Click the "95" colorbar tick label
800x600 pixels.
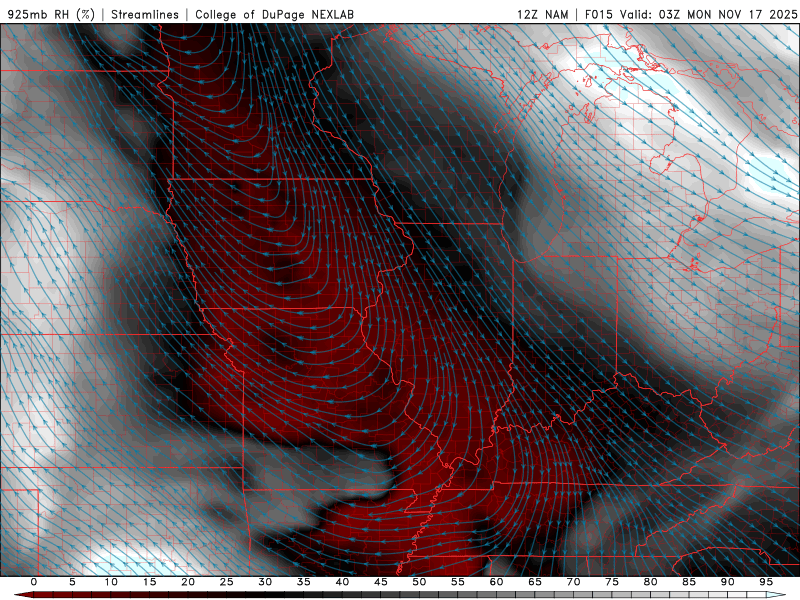pos(766,582)
